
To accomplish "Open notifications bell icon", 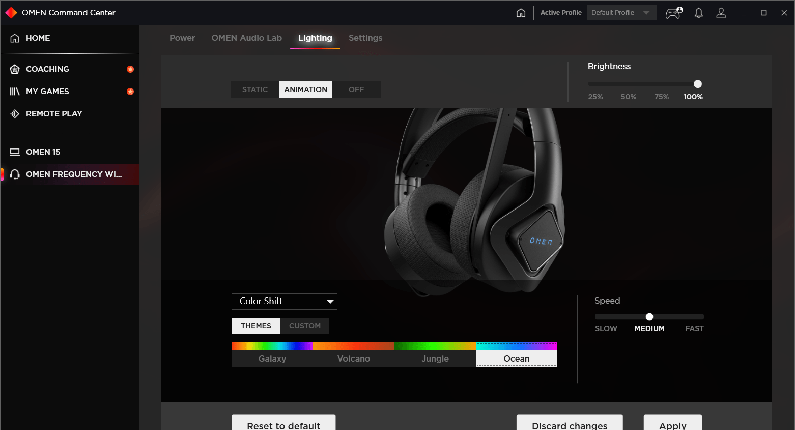I will click(x=699, y=13).
